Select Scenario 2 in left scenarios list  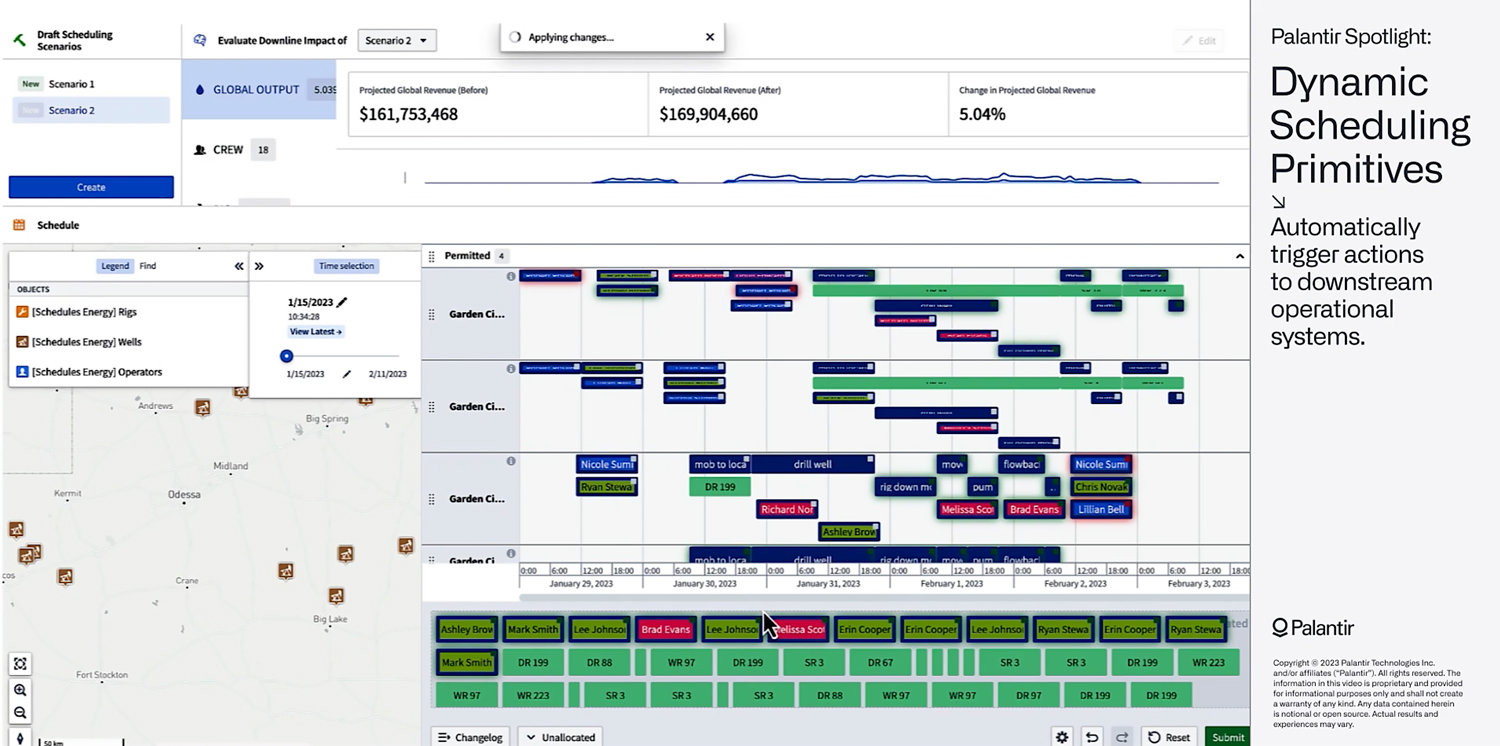coord(91,110)
